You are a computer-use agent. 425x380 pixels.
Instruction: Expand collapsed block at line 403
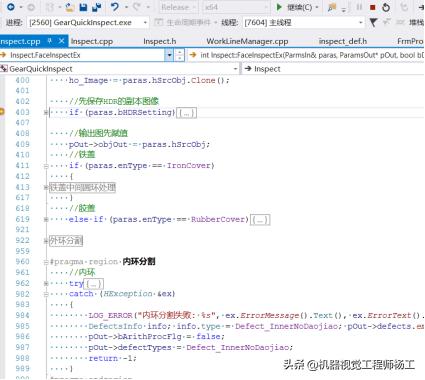[46, 113]
